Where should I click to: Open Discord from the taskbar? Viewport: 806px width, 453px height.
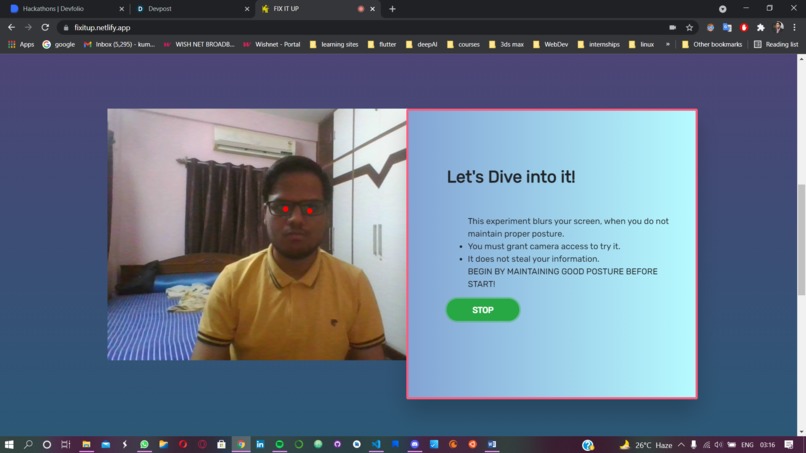click(x=415, y=444)
